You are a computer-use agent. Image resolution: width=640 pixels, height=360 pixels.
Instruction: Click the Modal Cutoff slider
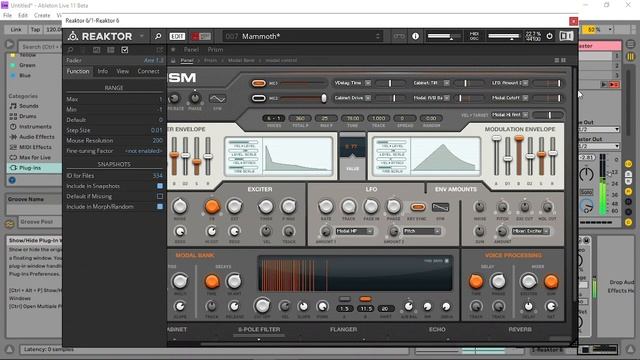(548, 98)
